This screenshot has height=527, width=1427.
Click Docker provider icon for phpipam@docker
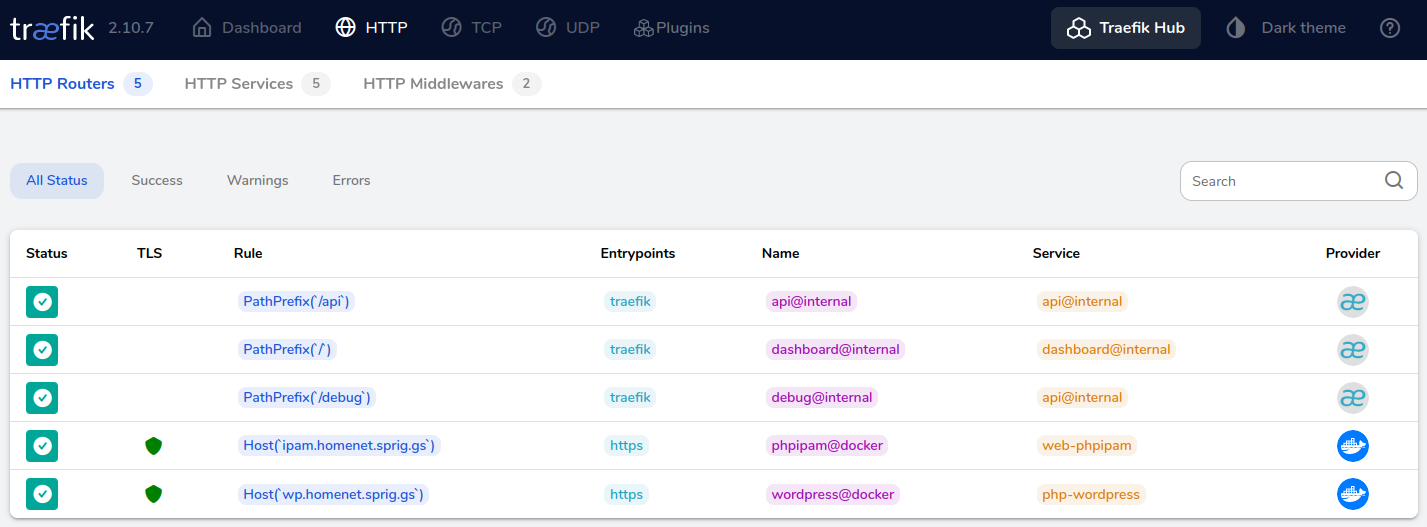(1353, 446)
